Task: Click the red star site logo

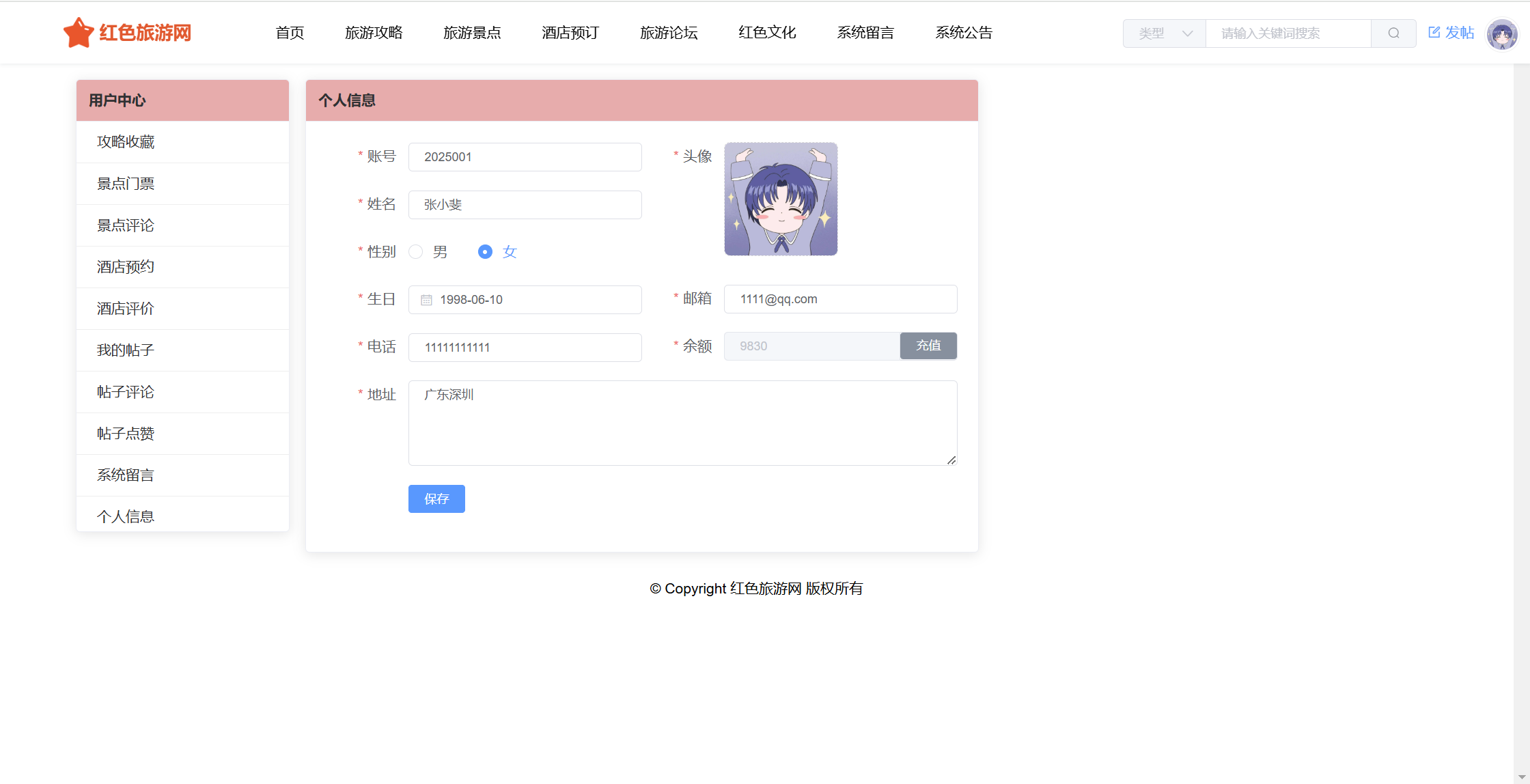Action: click(79, 33)
